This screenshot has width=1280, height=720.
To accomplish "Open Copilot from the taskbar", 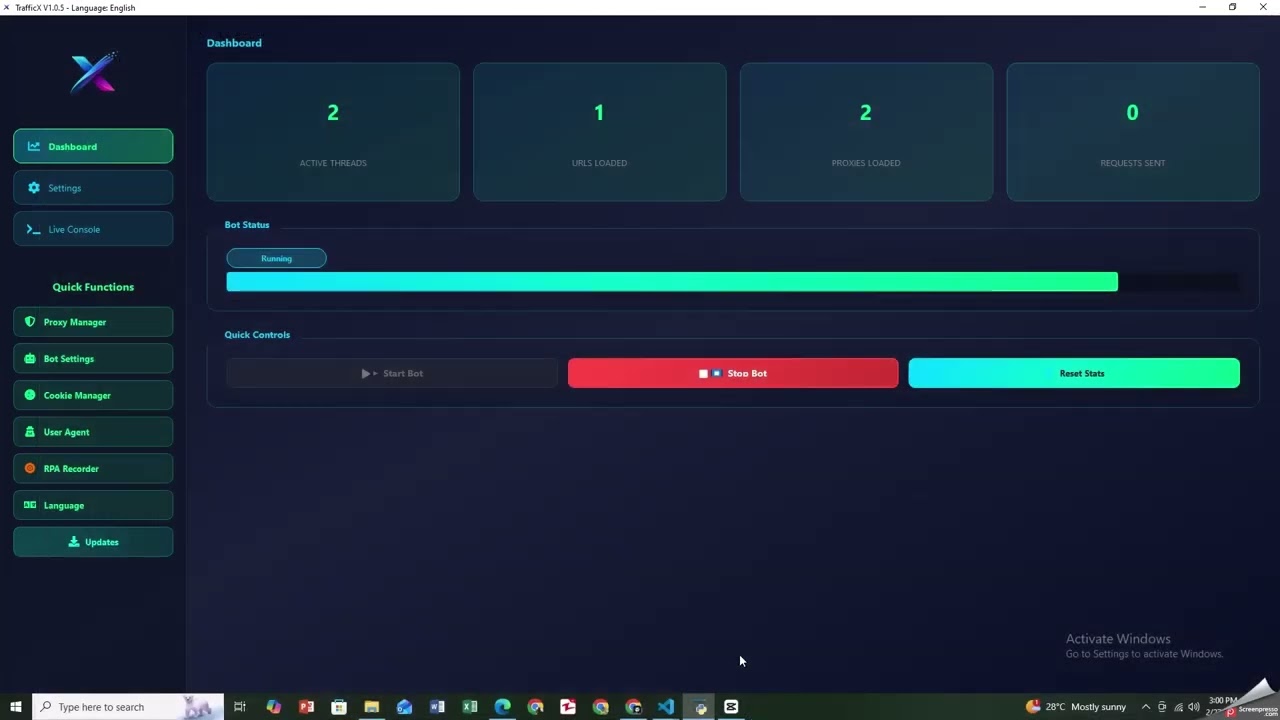I will tap(274, 707).
